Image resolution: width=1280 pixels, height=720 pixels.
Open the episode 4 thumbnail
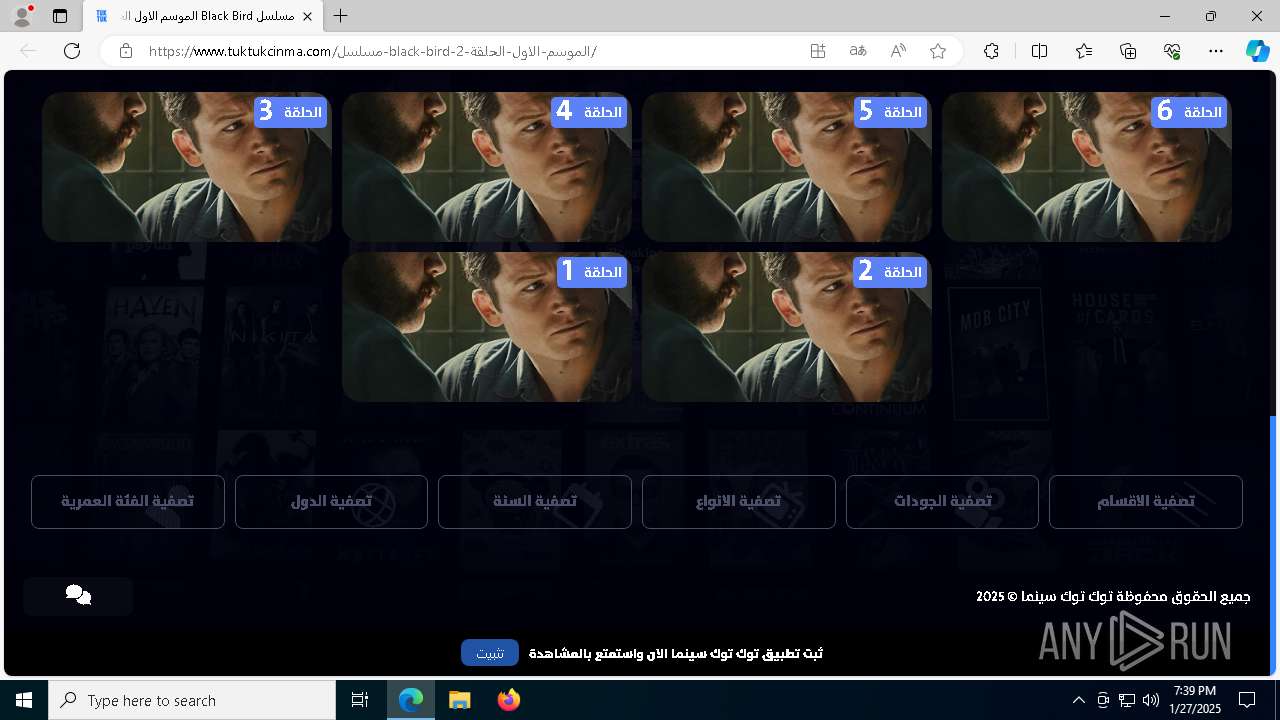(487, 167)
